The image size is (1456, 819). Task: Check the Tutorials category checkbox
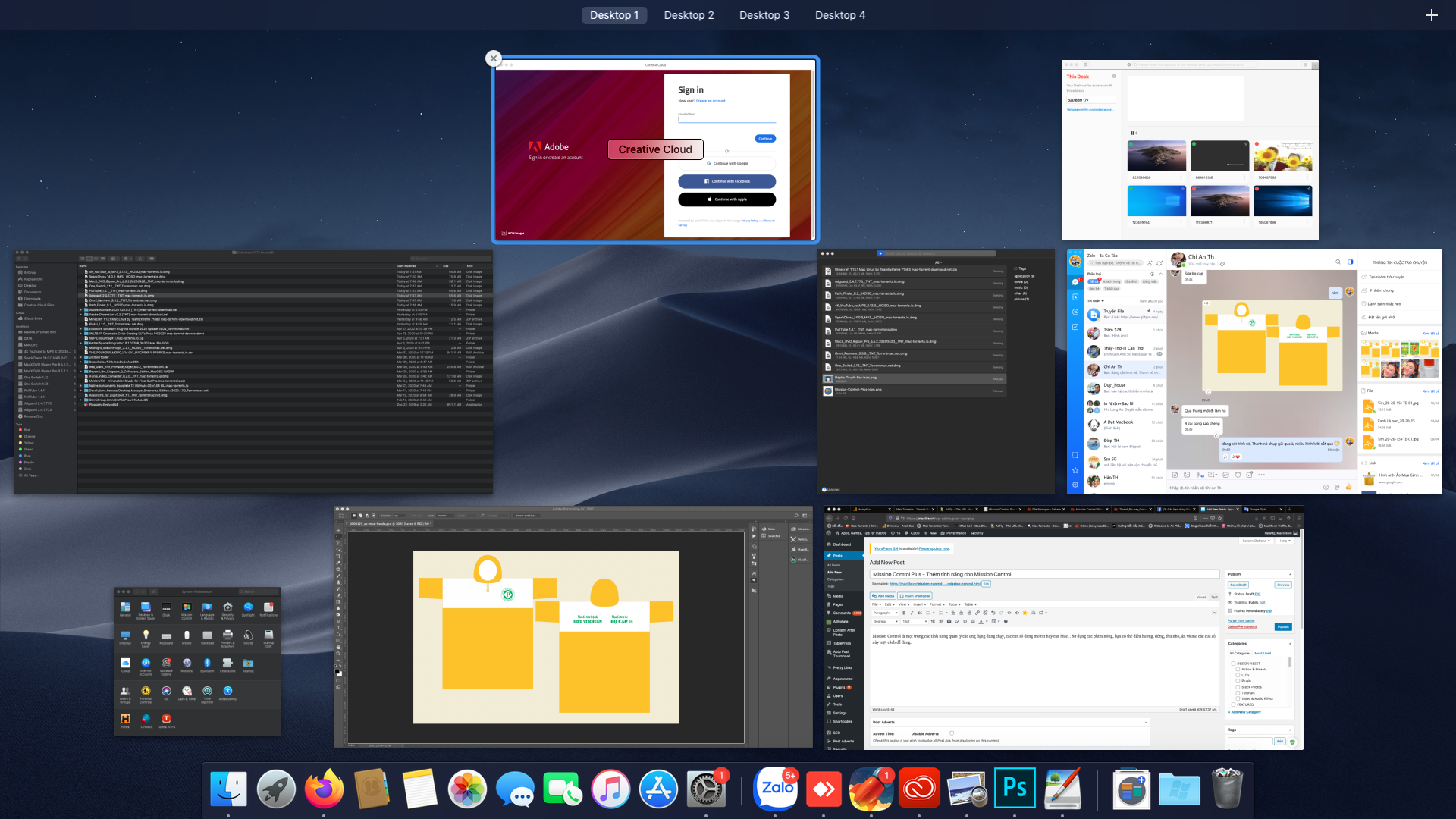pyautogui.click(x=1238, y=693)
